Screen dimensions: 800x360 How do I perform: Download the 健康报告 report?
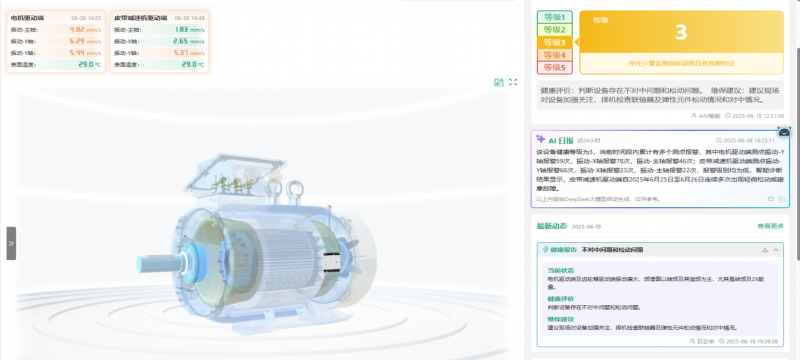tap(764, 250)
